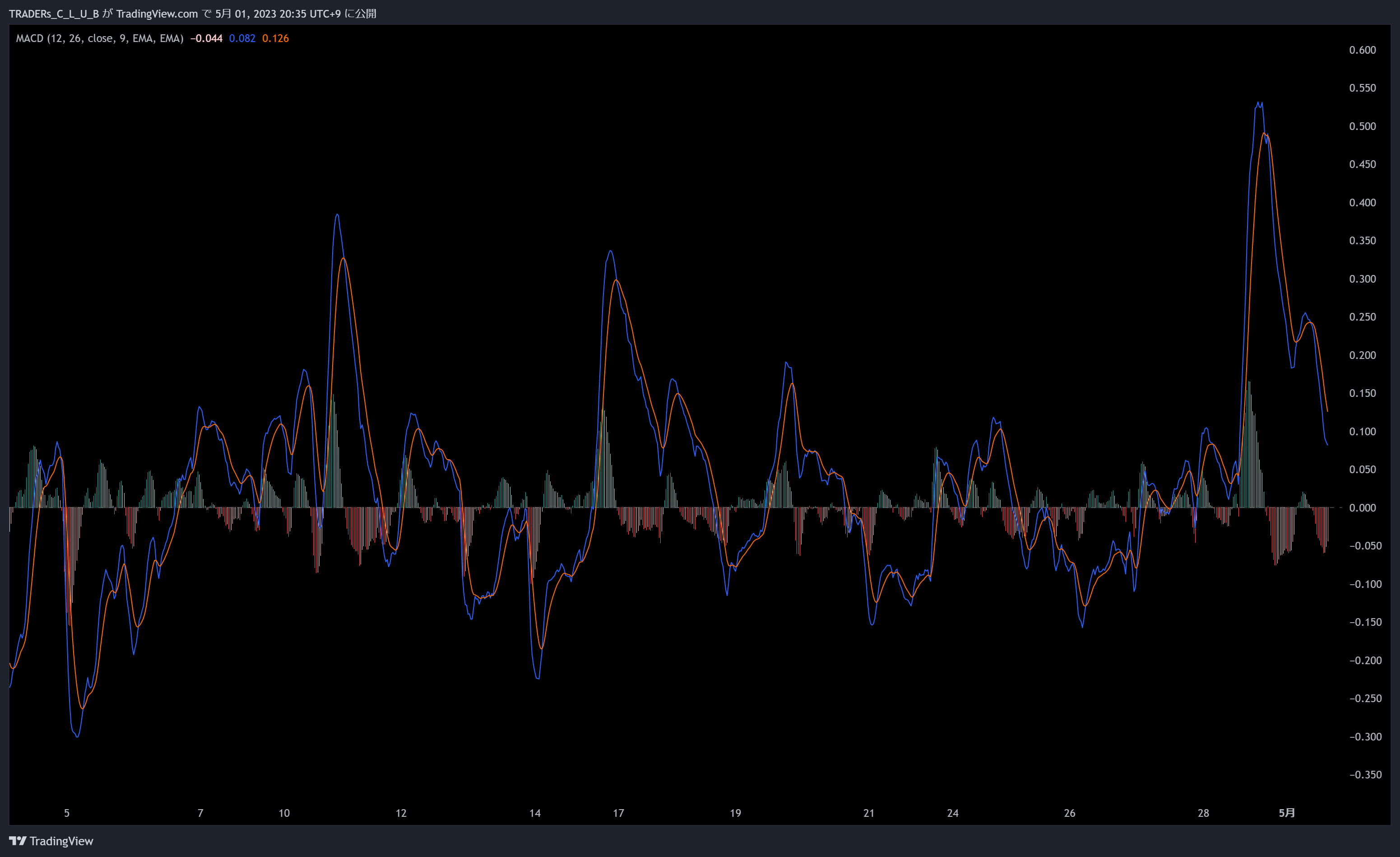The image size is (1400, 857).
Task: Click the 0.250 price scale label
Action: (1363, 317)
